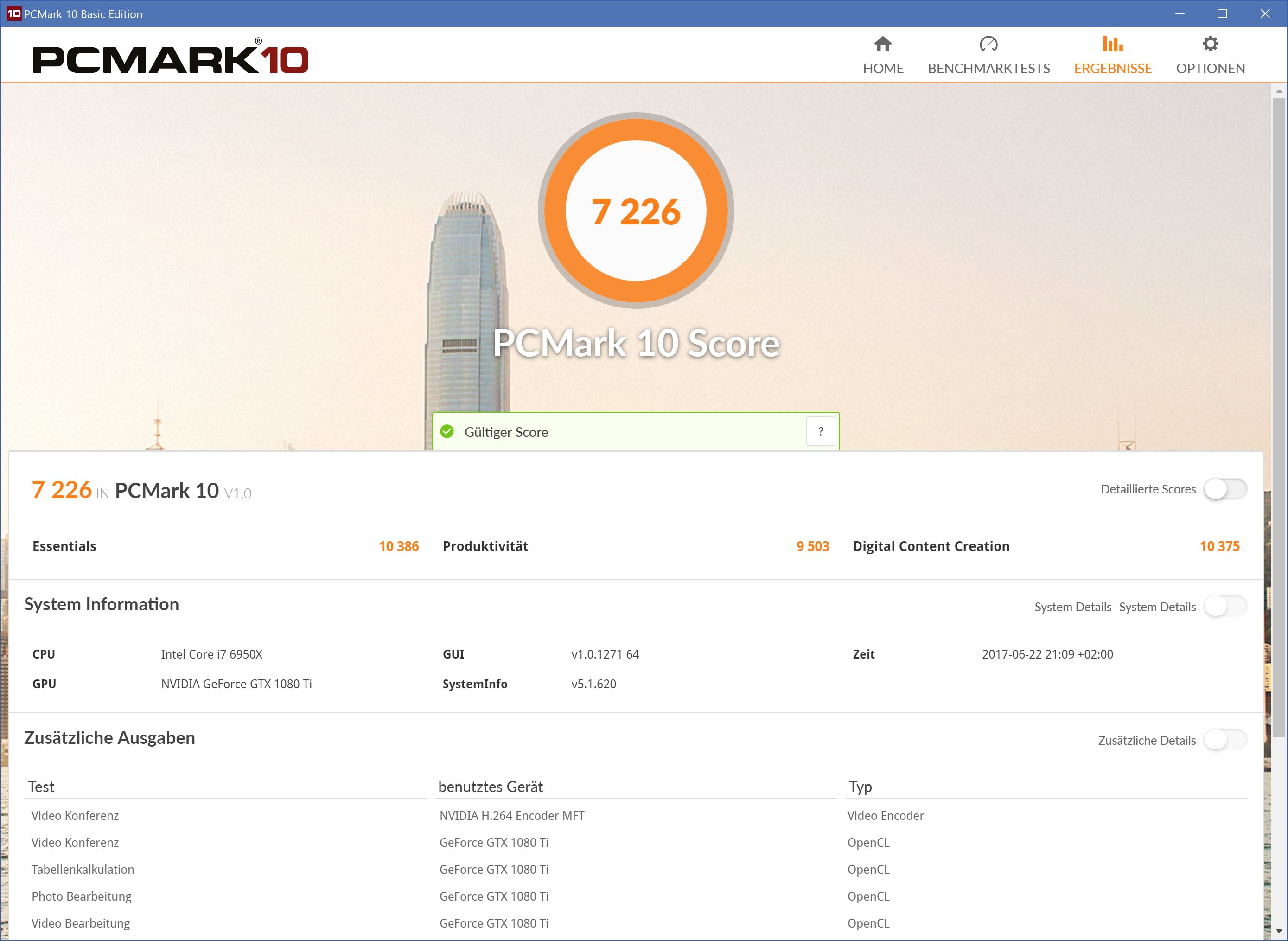Click the Digital Content Creation score 10 375
The image size is (1288, 941).
click(1219, 546)
